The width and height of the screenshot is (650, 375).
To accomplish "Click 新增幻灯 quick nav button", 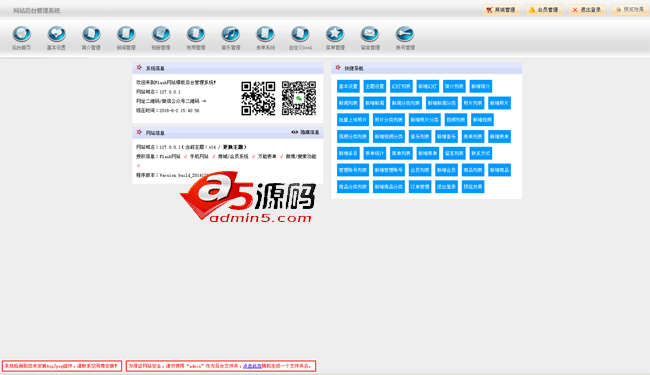I will pos(428,87).
